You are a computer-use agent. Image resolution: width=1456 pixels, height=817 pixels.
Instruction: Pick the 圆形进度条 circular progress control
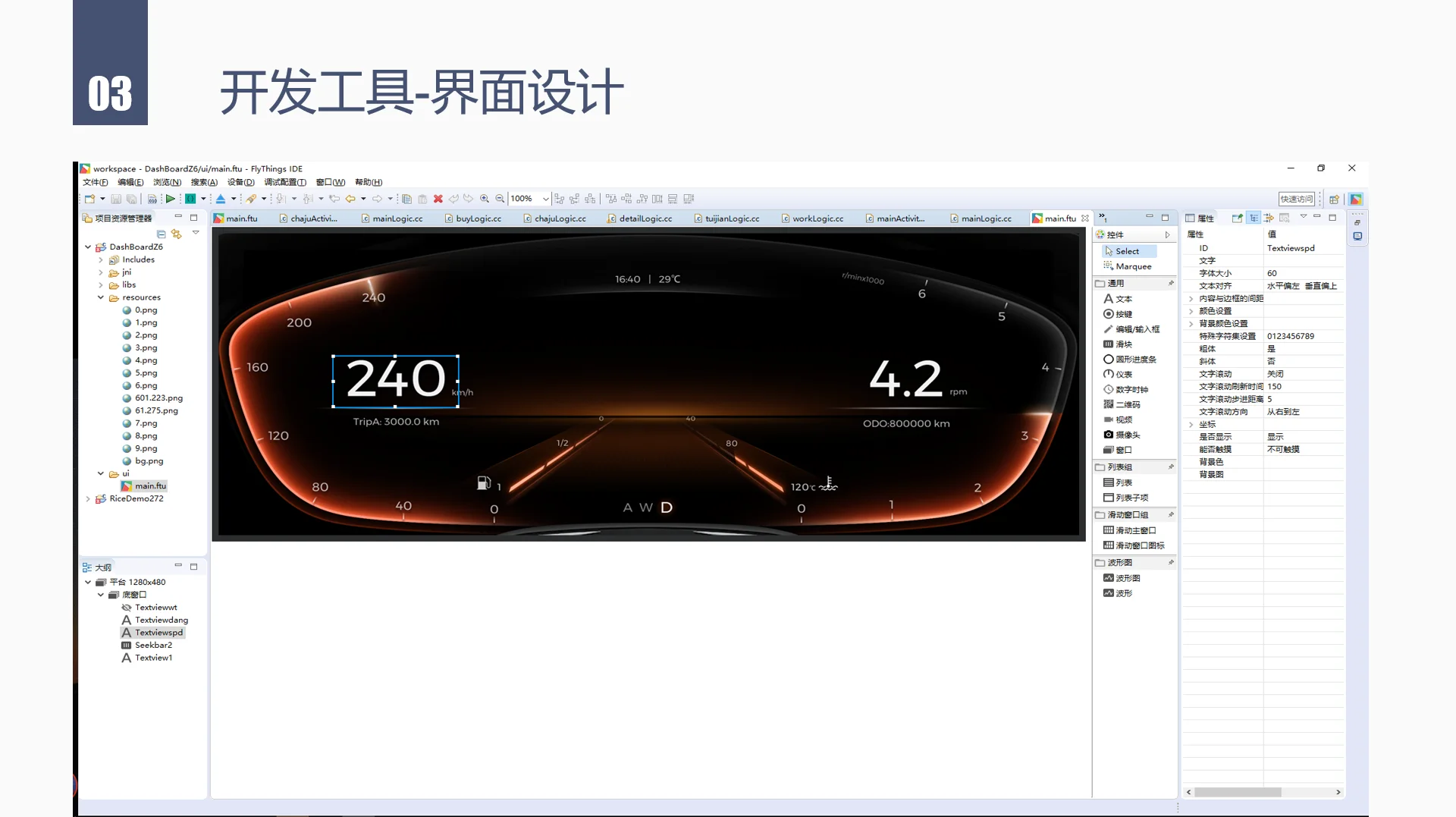point(1130,360)
